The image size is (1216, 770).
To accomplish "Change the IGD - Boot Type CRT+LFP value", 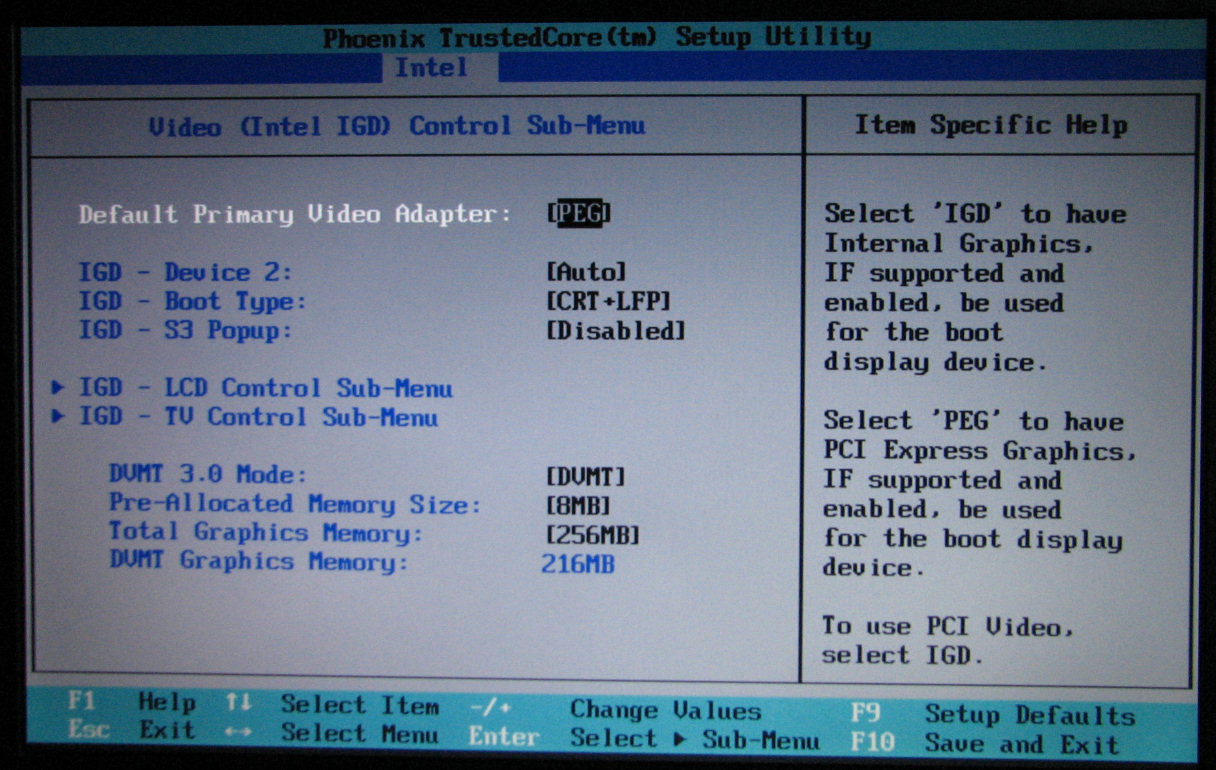I will [608, 301].
